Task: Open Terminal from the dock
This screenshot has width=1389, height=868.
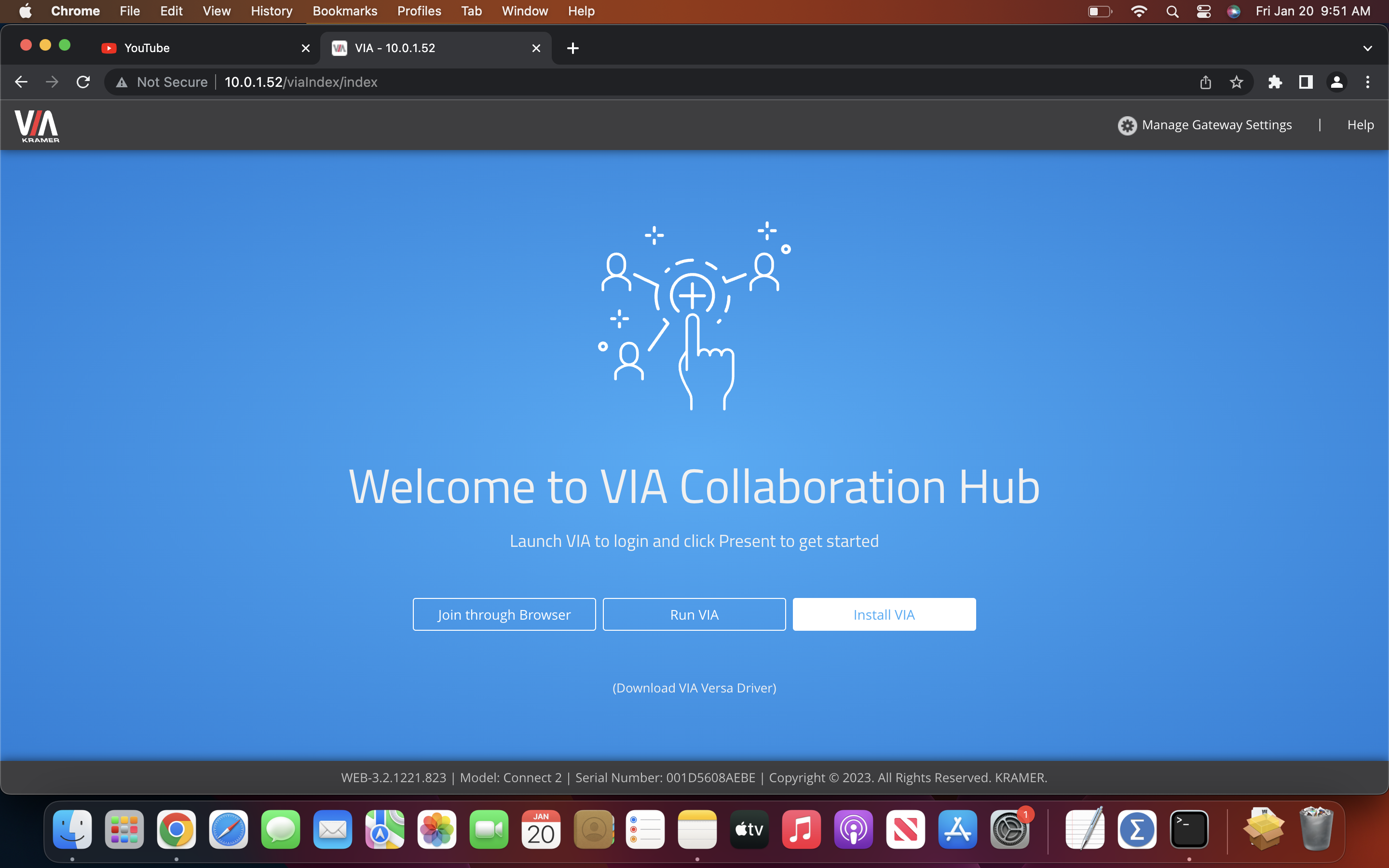Action: click(x=1189, y=829)
